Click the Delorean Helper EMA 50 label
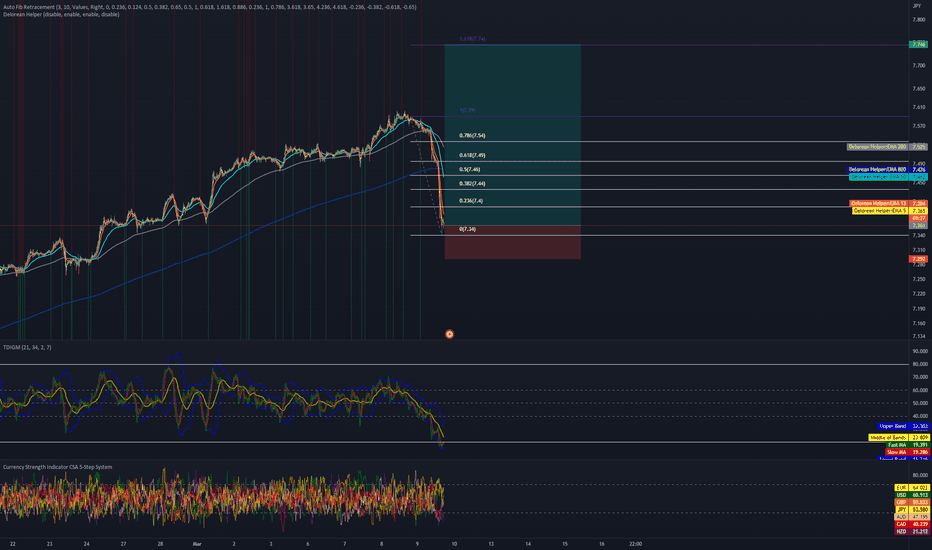 pos(879,177)
